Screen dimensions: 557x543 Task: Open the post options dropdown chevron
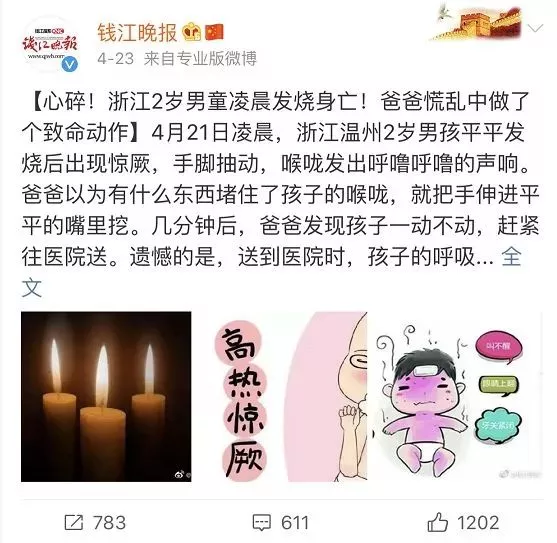coord(535,28)
